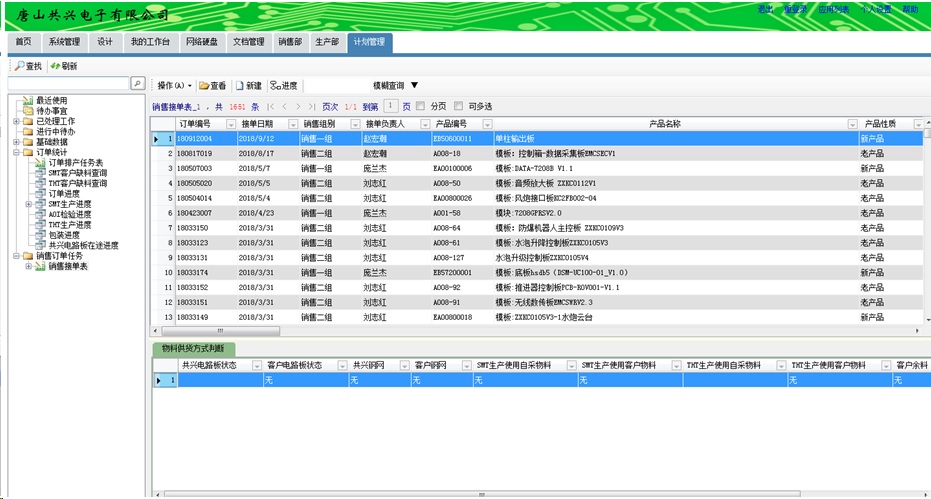Tick the 可多选 multi-select checkbox
Screen dimensions: 931x499
pyautogui.click(x=459, y=106)
